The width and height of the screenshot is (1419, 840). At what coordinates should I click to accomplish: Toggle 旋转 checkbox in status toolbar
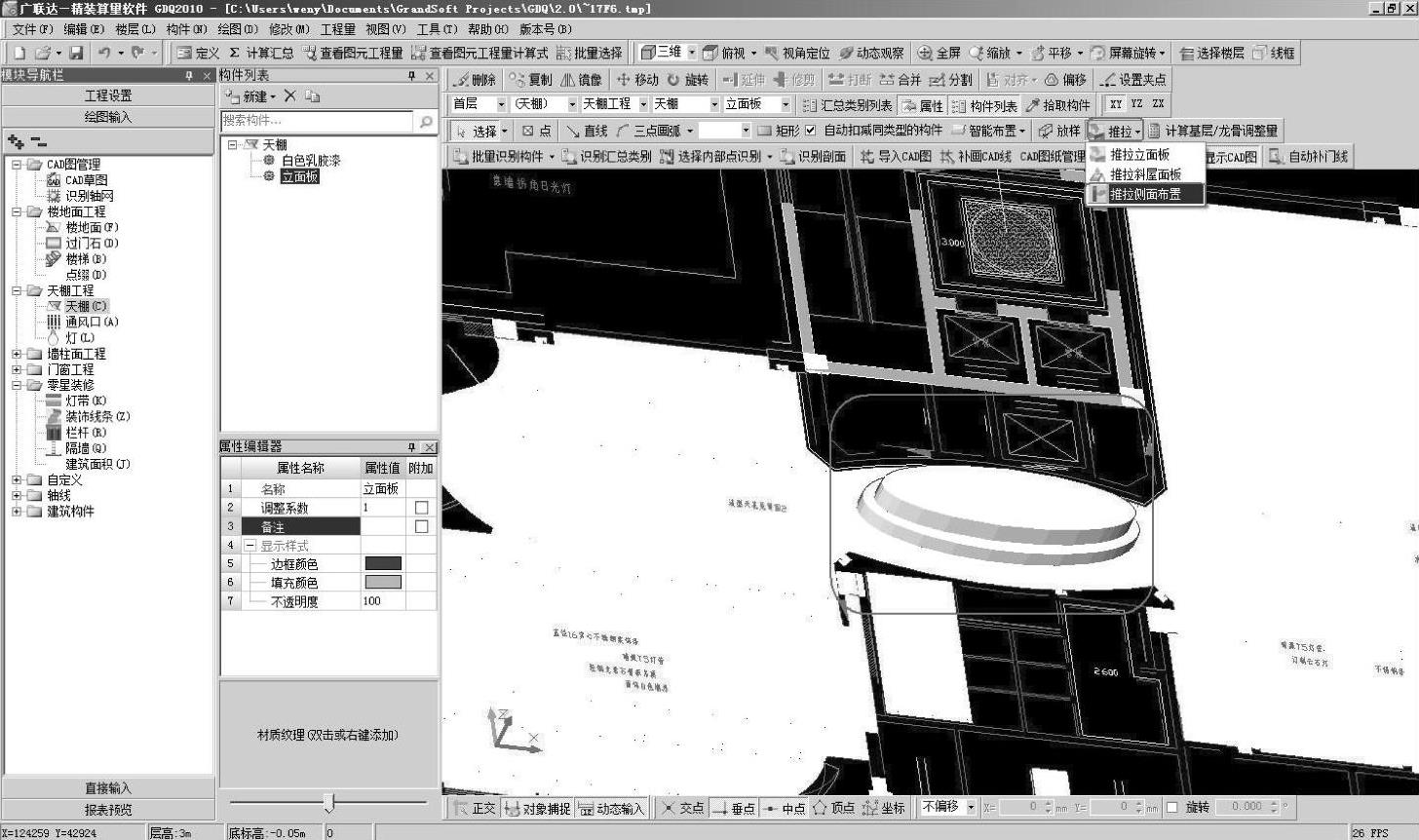tap(1172, 808)
